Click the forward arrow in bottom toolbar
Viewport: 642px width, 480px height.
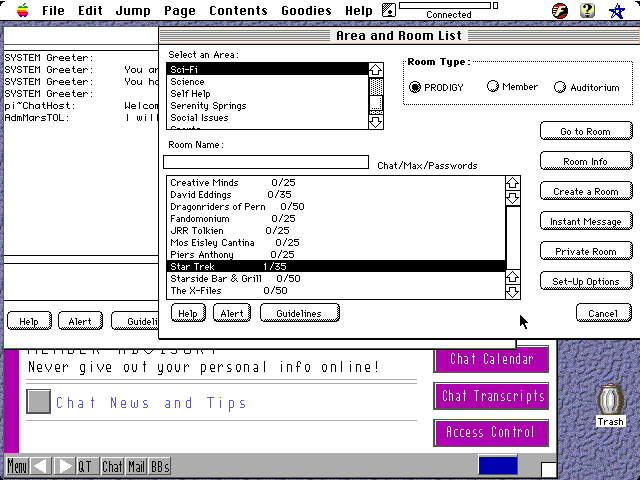pyautogui.click(x=64, y=466)
